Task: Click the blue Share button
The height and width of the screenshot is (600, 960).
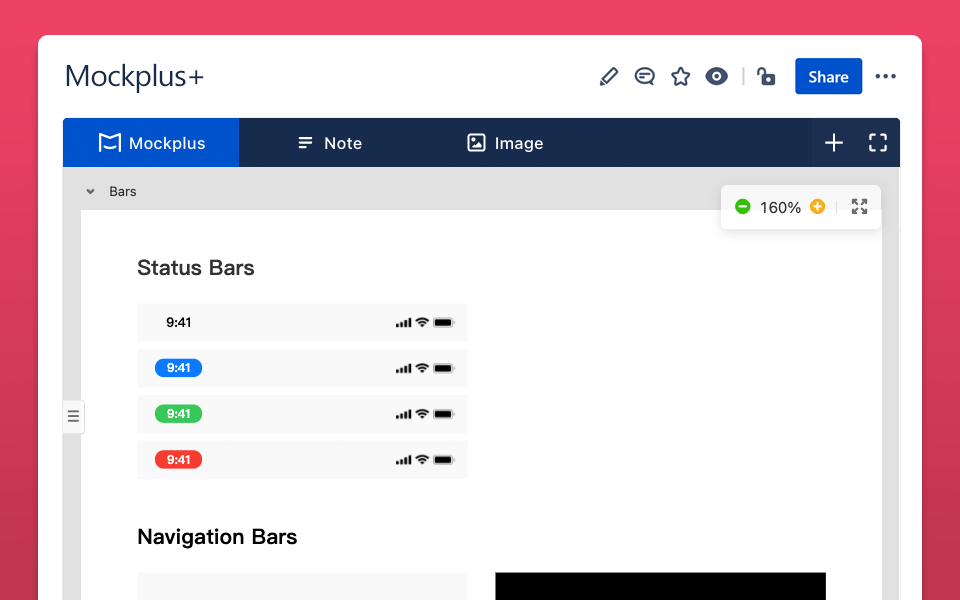Action: coord(828,77)
